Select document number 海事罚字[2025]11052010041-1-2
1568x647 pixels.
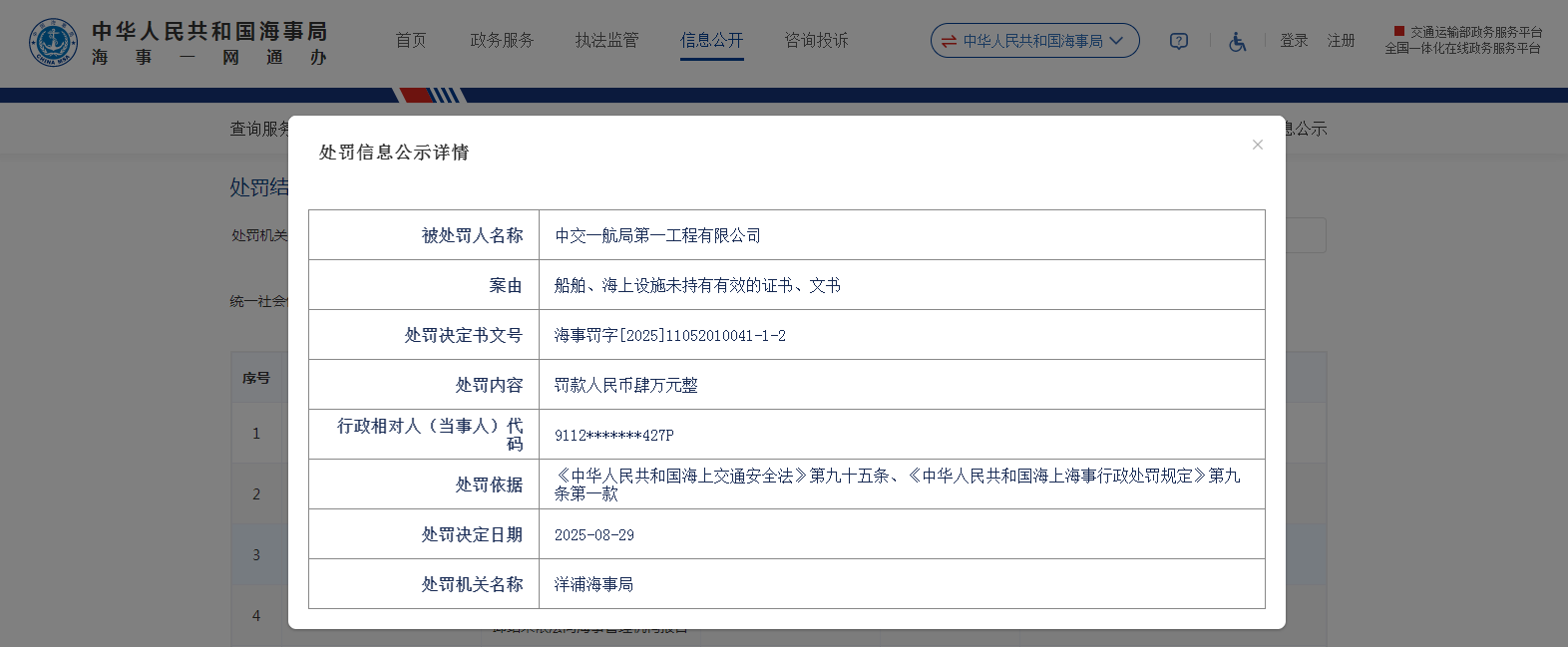[x=670, y=335]
